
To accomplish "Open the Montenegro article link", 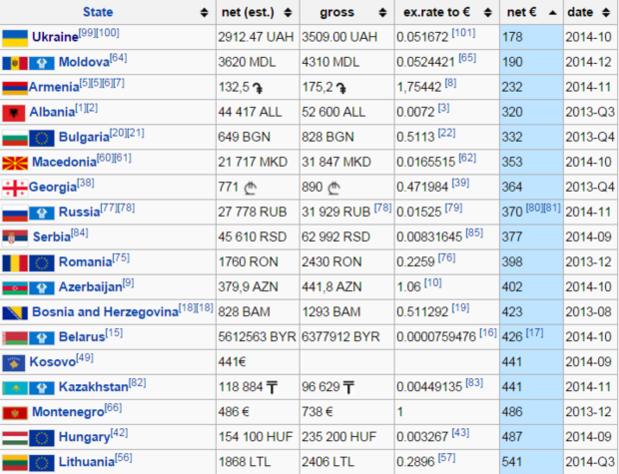I will click(68, 412).
